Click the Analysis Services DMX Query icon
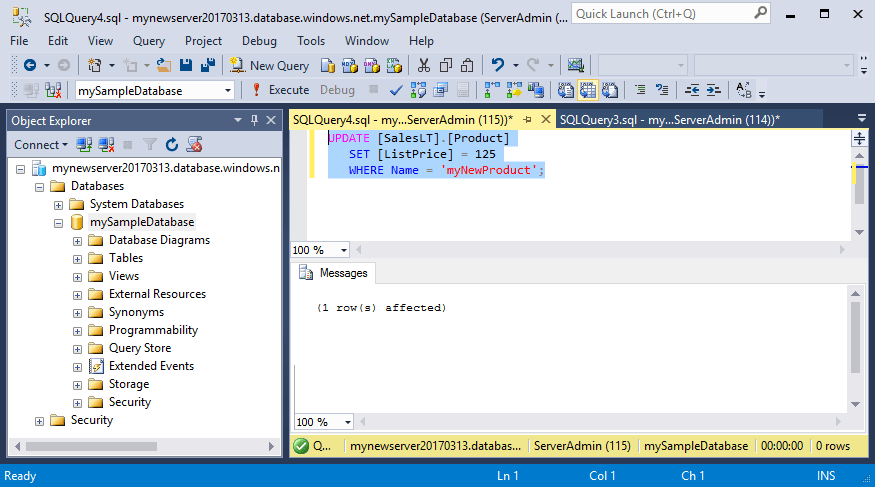875x487 pixels. (372, 66)
